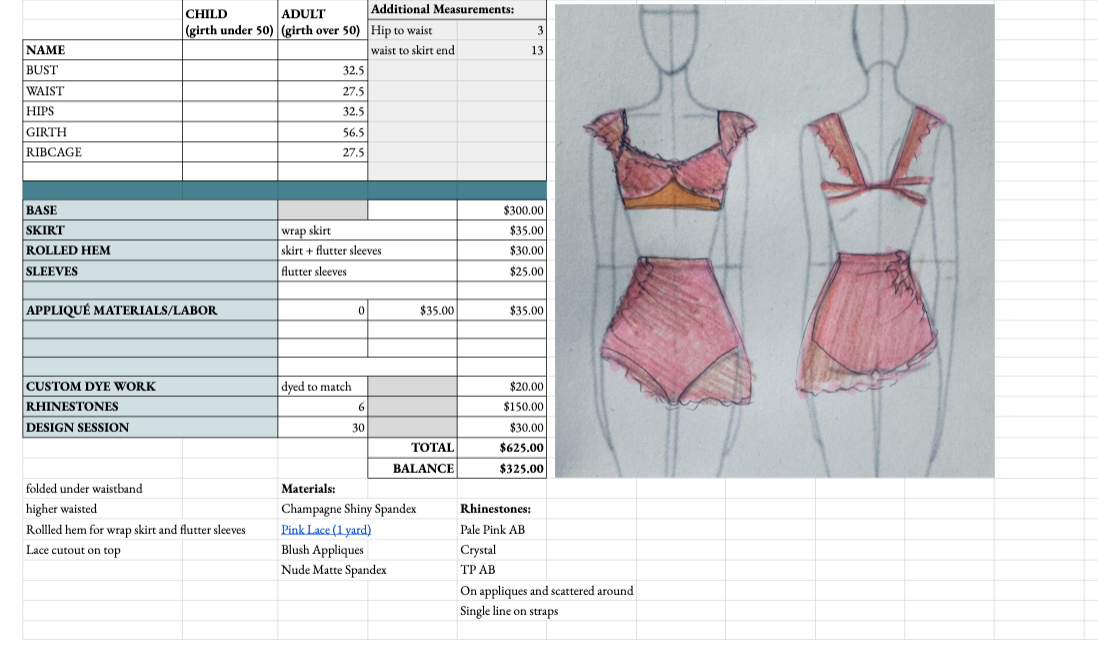The height and width of the screenshot is (656, 1098).
Task: Click the CHILD (girth under 50) header
Action: point(230,22)
